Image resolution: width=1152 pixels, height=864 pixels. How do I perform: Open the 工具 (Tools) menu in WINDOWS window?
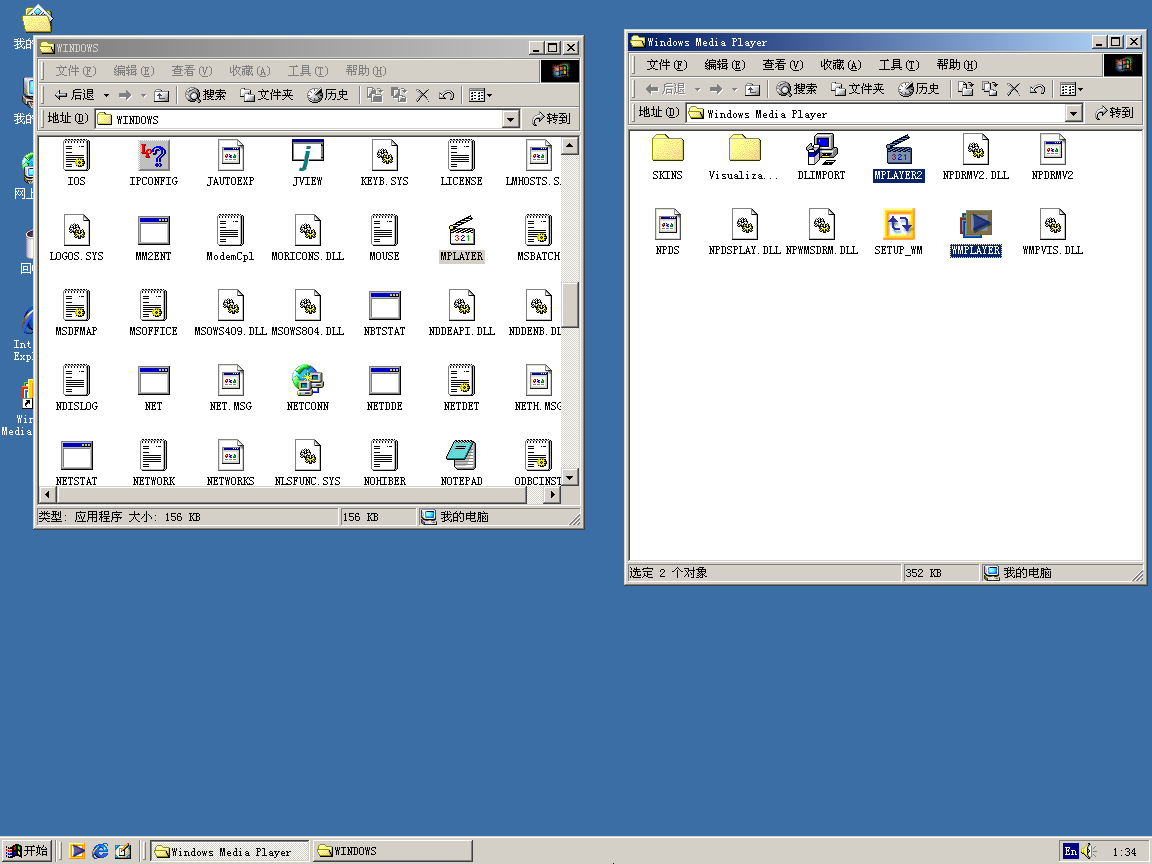306,70
